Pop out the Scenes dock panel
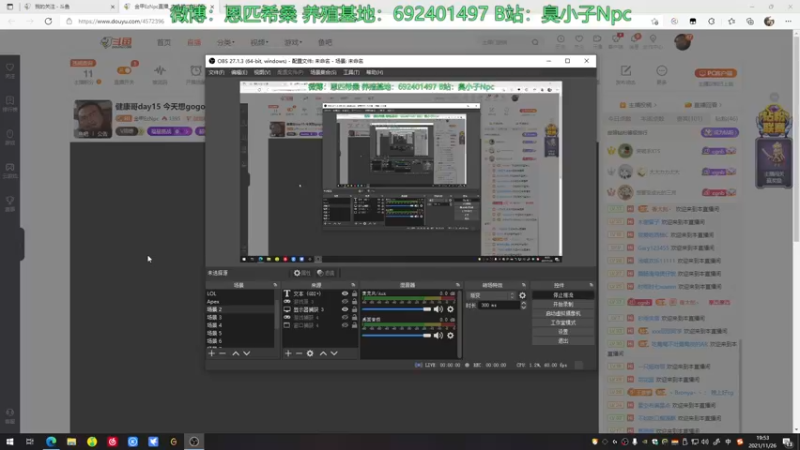 point(276,285)
